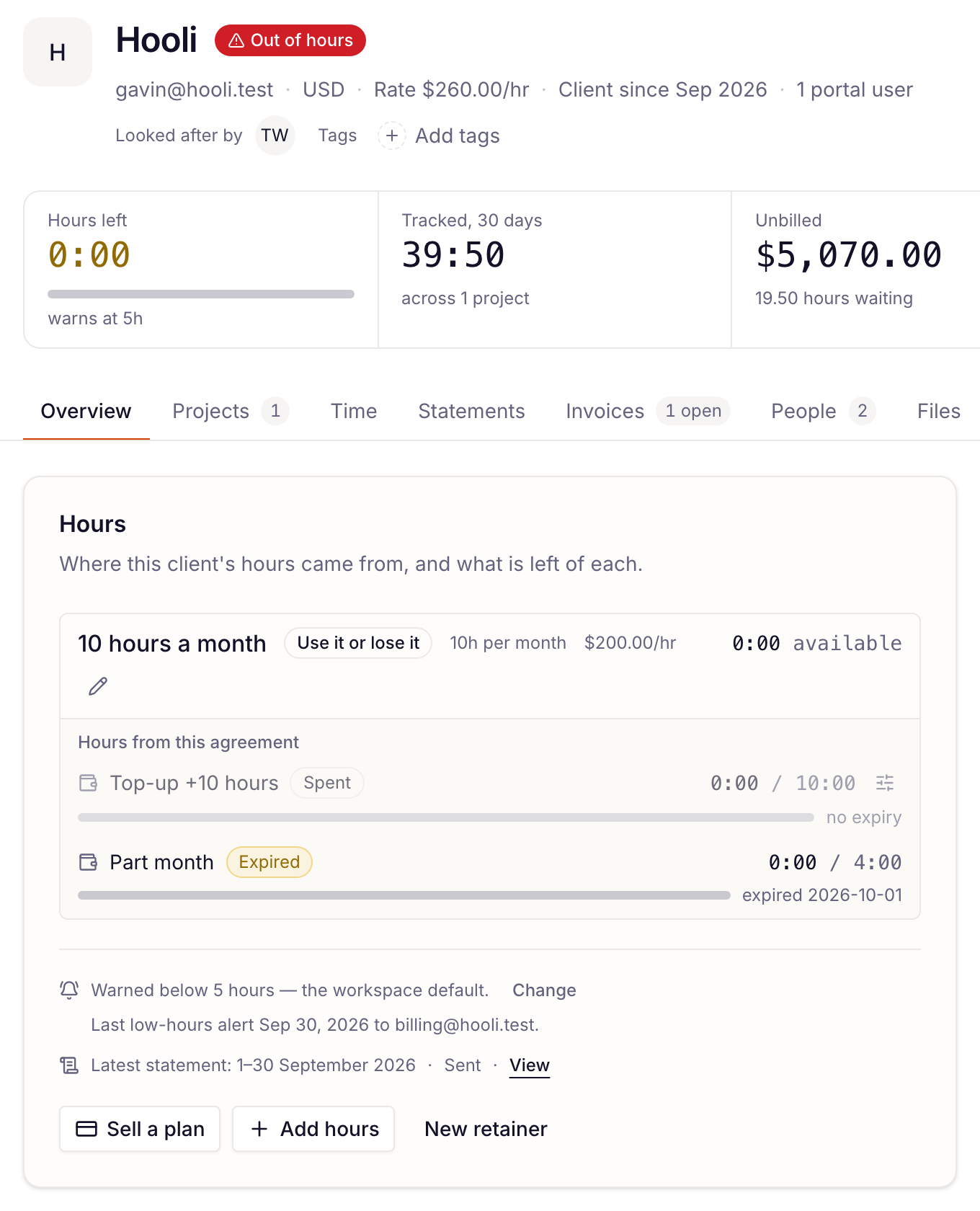This screenshot has width=980, height=1211.
Task: Click the Sell a plan button
Action: (x=140, y=1129)
